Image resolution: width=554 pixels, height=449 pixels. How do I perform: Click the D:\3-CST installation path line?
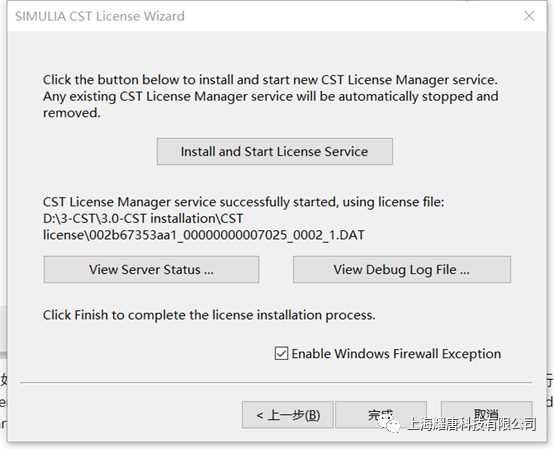tap(143, 218)
